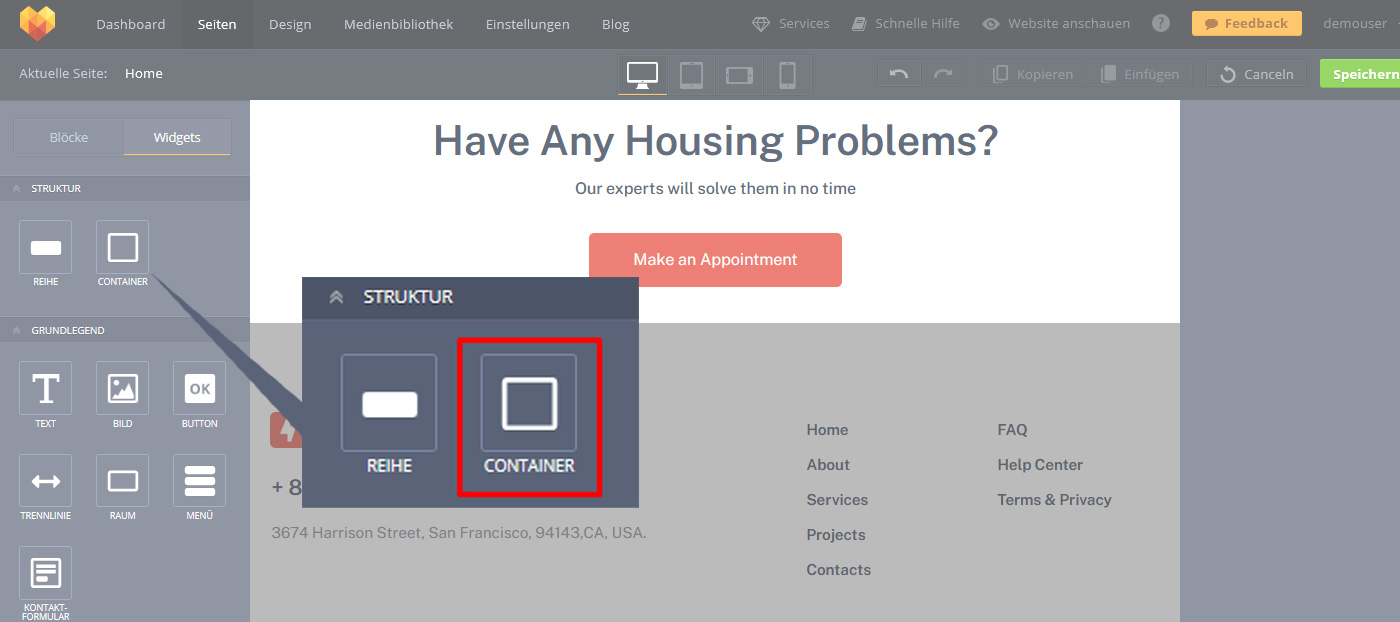Pick the Bild image widget
Viewport: 1400px width, 622px height.
click(x=122, y=389)
